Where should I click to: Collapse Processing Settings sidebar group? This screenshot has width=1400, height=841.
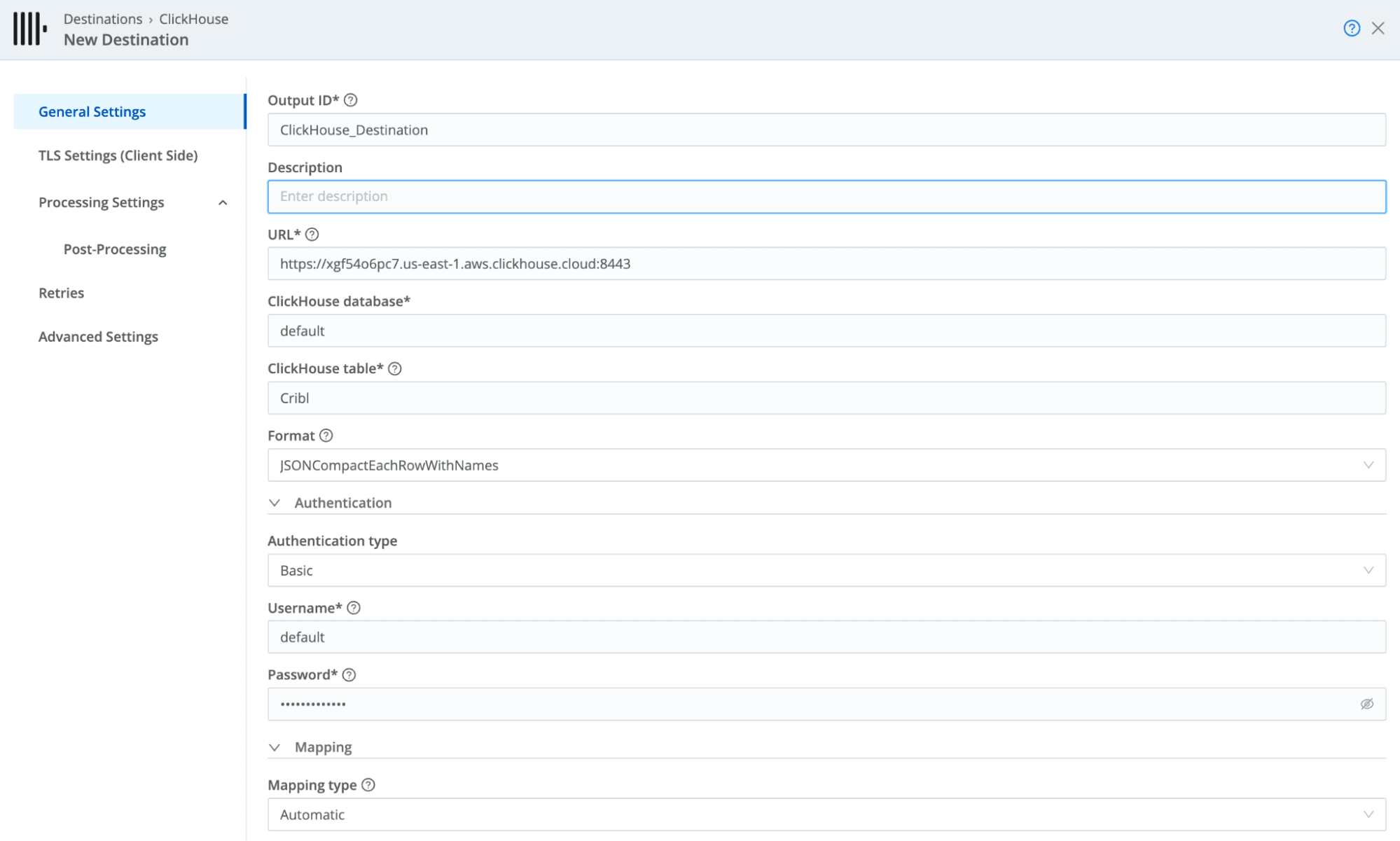(223, 203)
